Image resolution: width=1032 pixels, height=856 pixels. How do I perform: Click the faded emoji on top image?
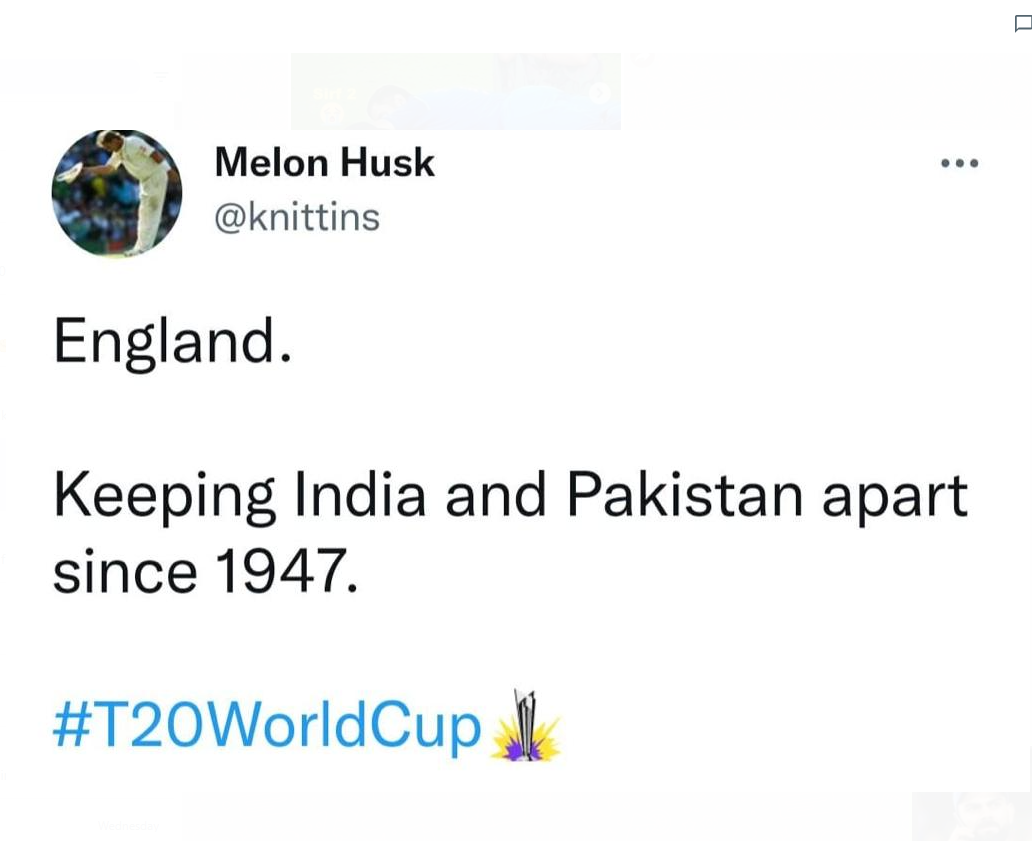click(x=334, y=114)
